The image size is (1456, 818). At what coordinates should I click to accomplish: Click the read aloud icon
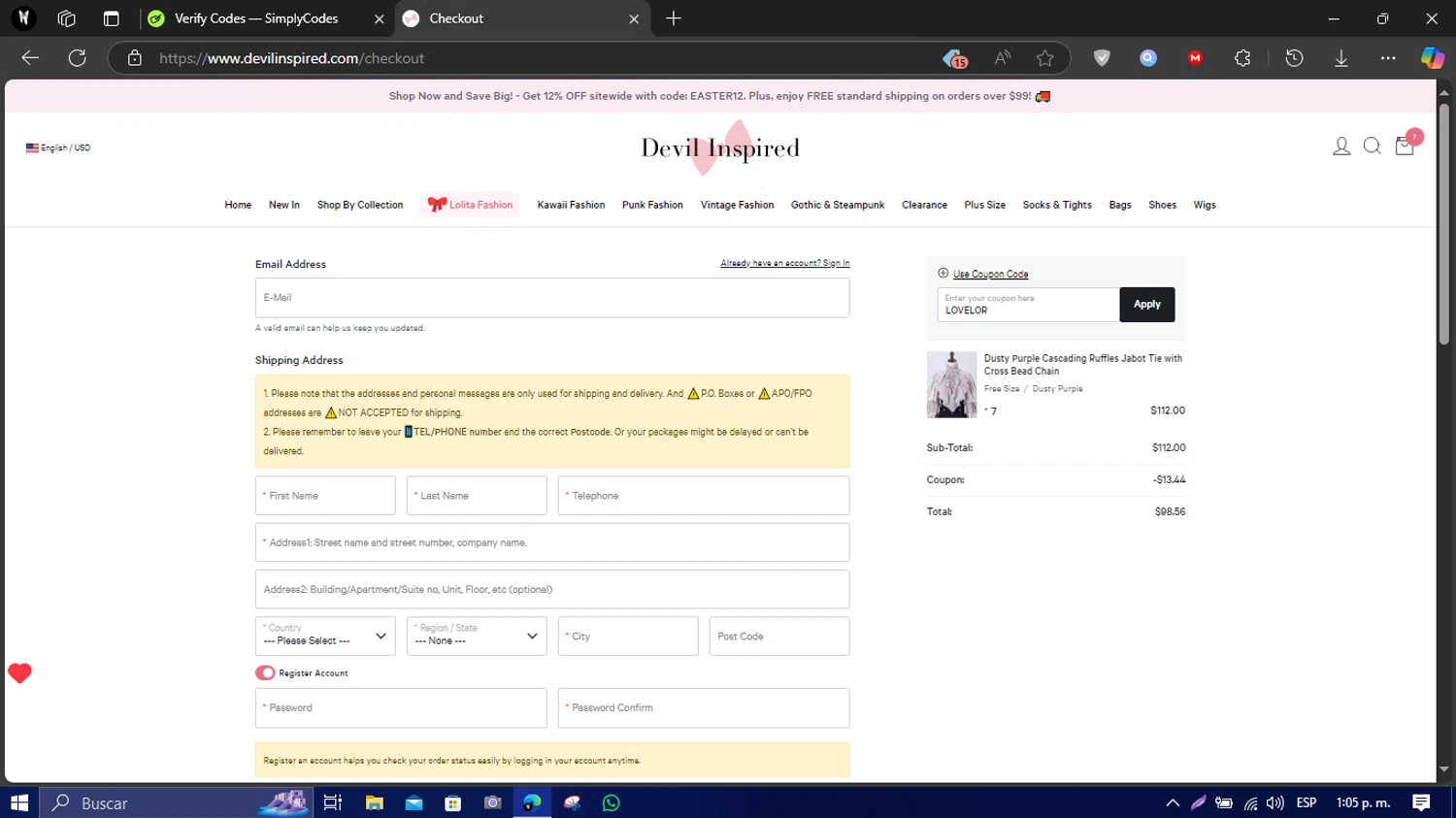[1003, 58]
